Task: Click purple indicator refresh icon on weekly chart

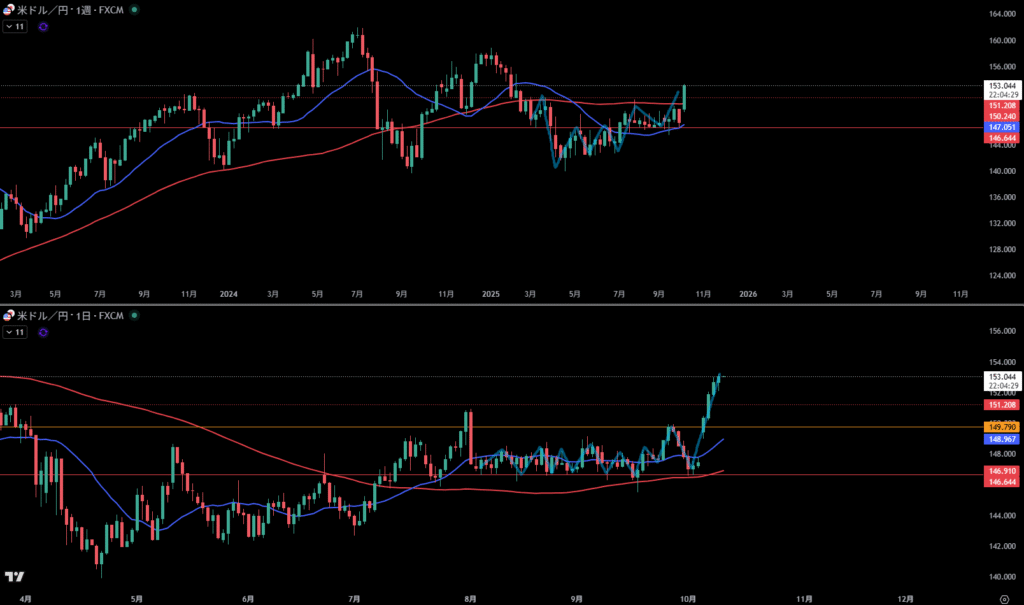Action: (x=43, y=27)
